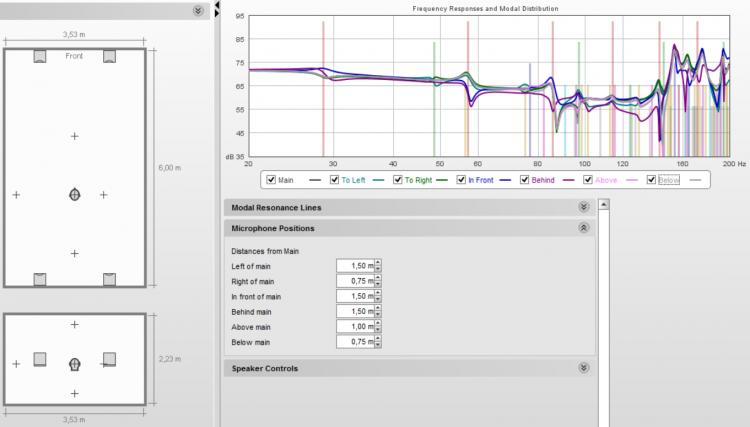Click the settings panel scrollbar up arrow
Viewport: 750px width, 427px height.
pos(603,205)
